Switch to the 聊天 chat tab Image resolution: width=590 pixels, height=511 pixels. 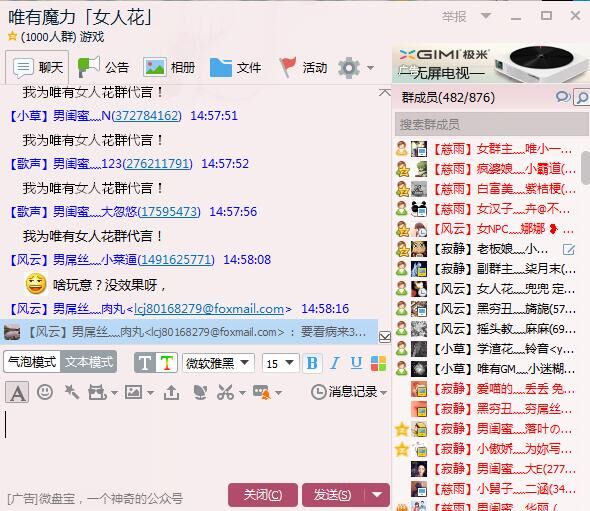coord(37,68)
